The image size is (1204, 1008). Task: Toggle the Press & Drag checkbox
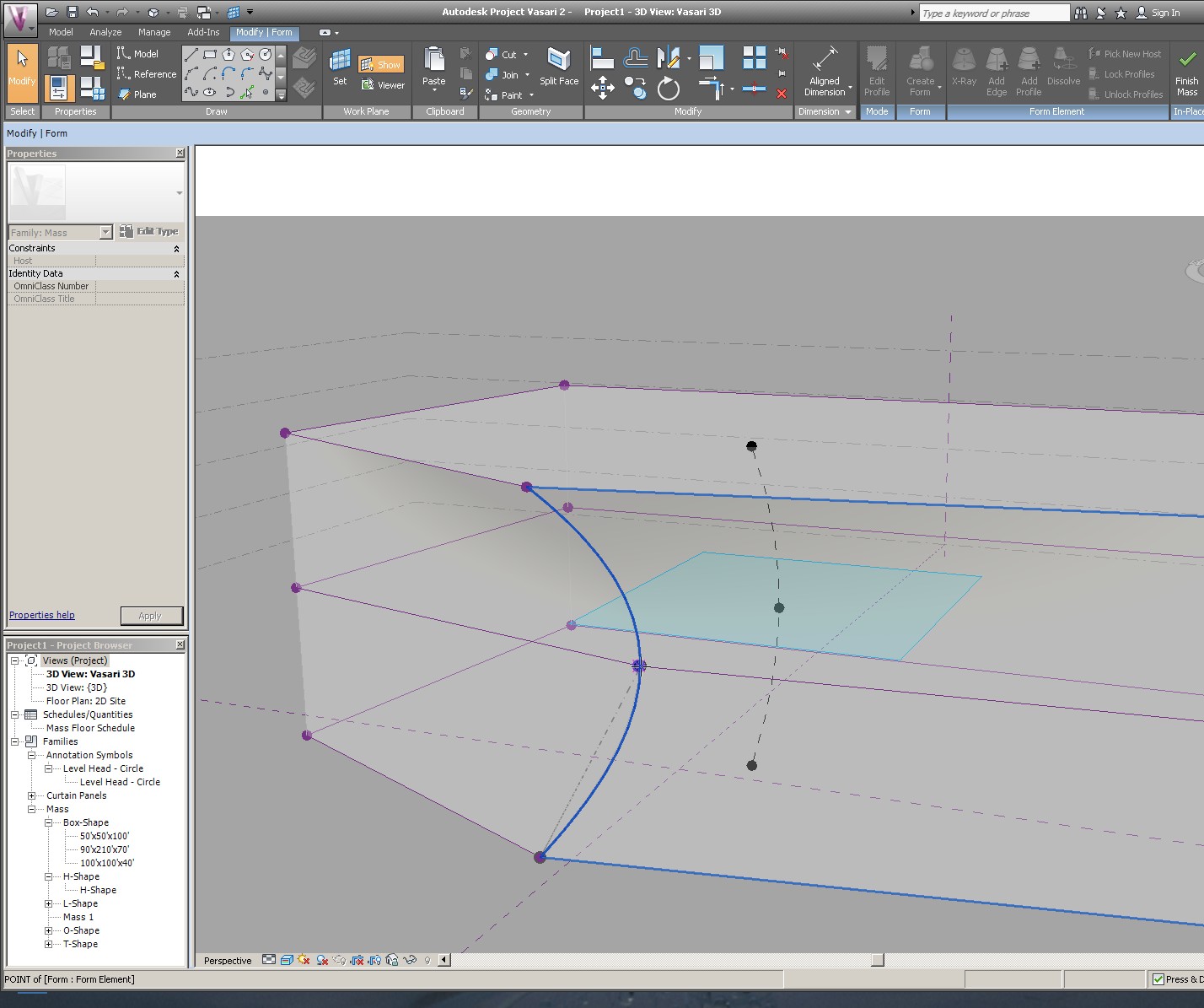coord(1158,979)
